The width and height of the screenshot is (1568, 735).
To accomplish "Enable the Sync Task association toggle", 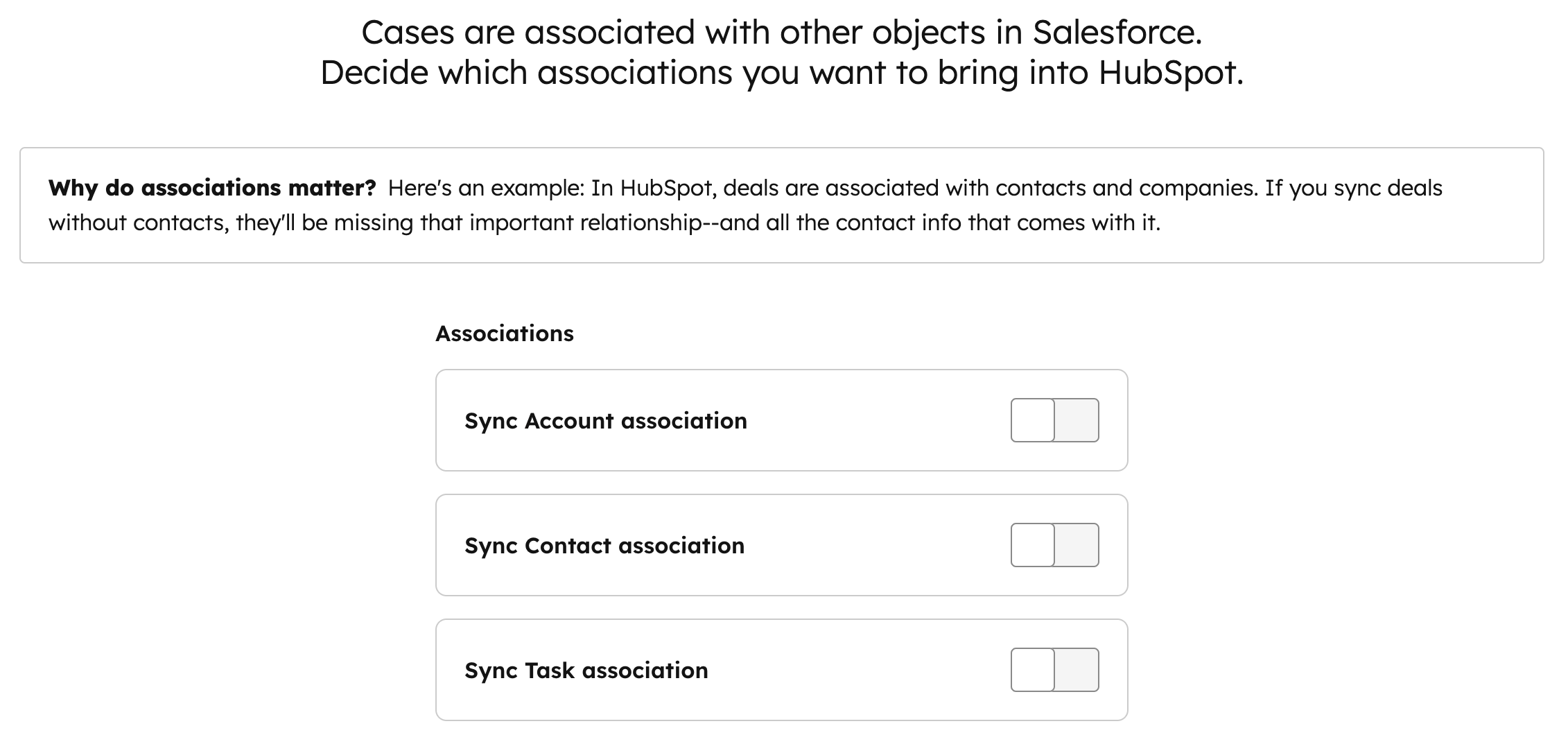I will pyautogui.click(x=1054, y=670).
